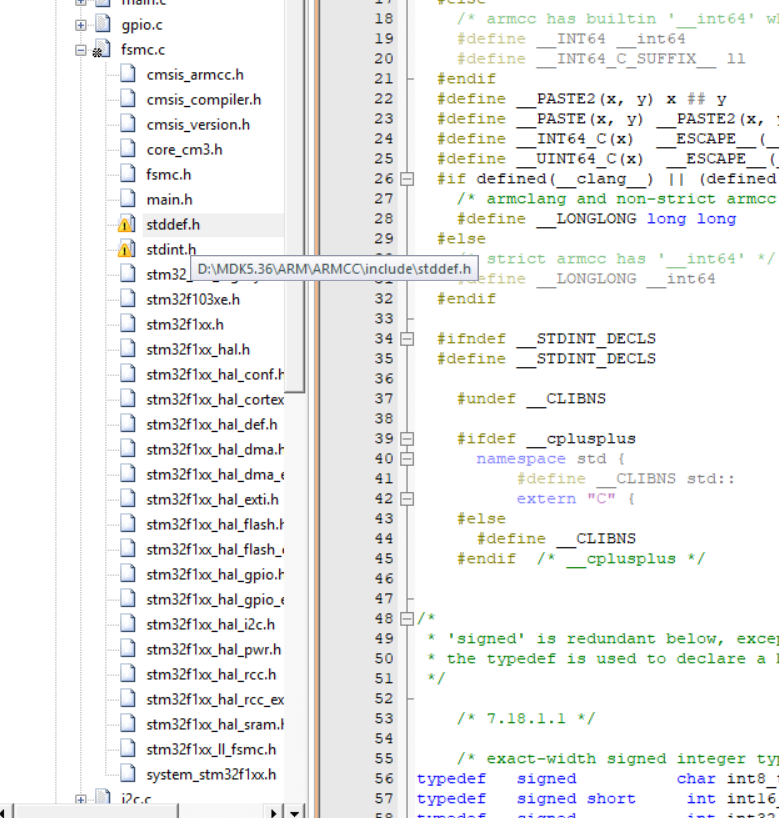Click the stm32f1xx_hal_rcc.h file icon
Viewport: 779px width, 818px height.
[128, 674]
